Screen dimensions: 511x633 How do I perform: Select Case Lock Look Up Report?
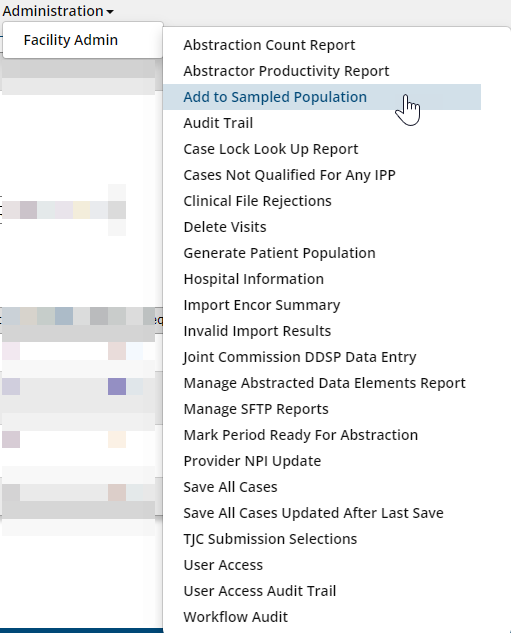270,149
